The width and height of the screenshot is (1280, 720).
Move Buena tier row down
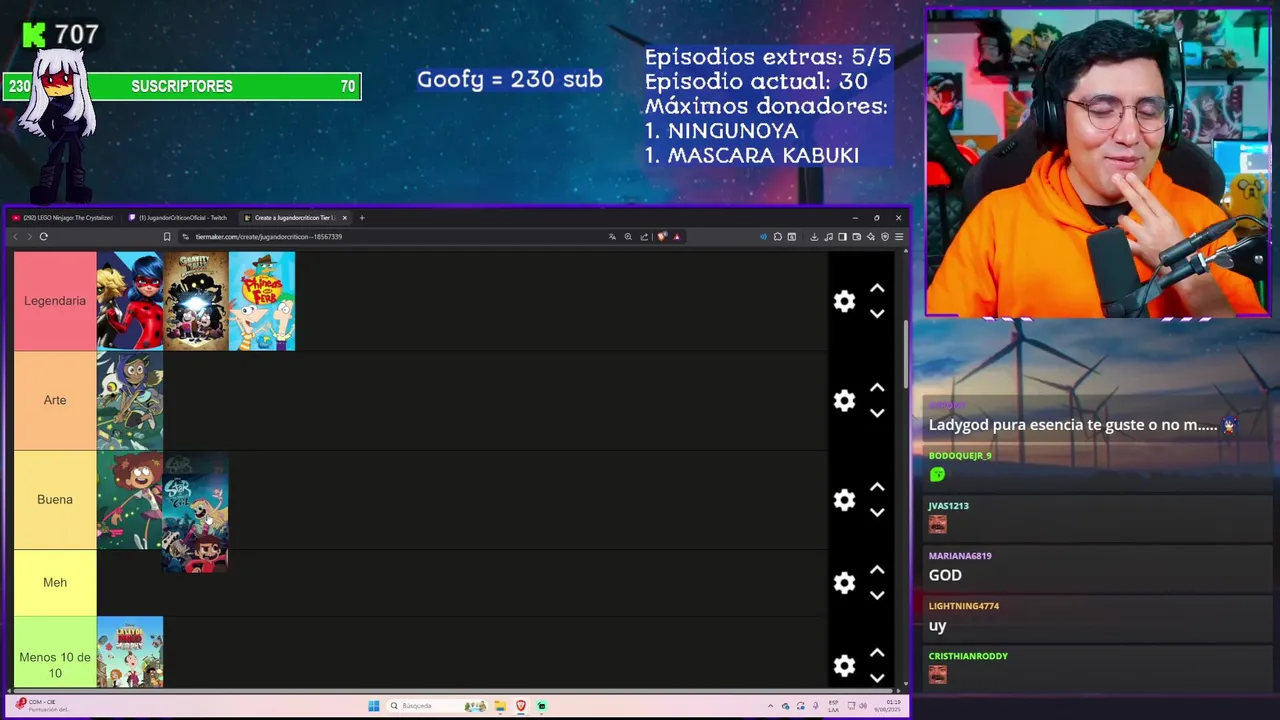tap(877, 511)
